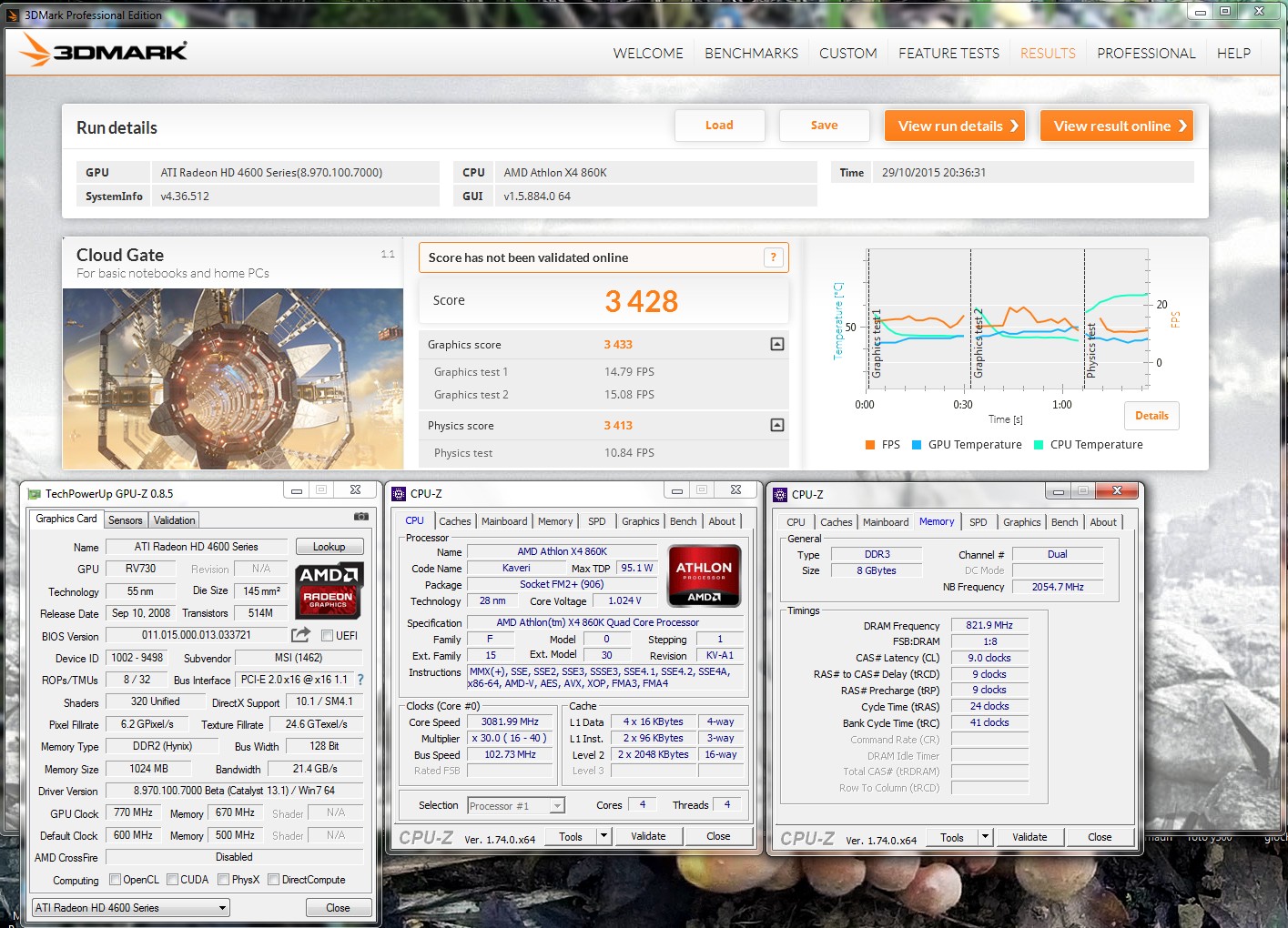Open the WELCOME tab in 3DMark

point(648,54)
